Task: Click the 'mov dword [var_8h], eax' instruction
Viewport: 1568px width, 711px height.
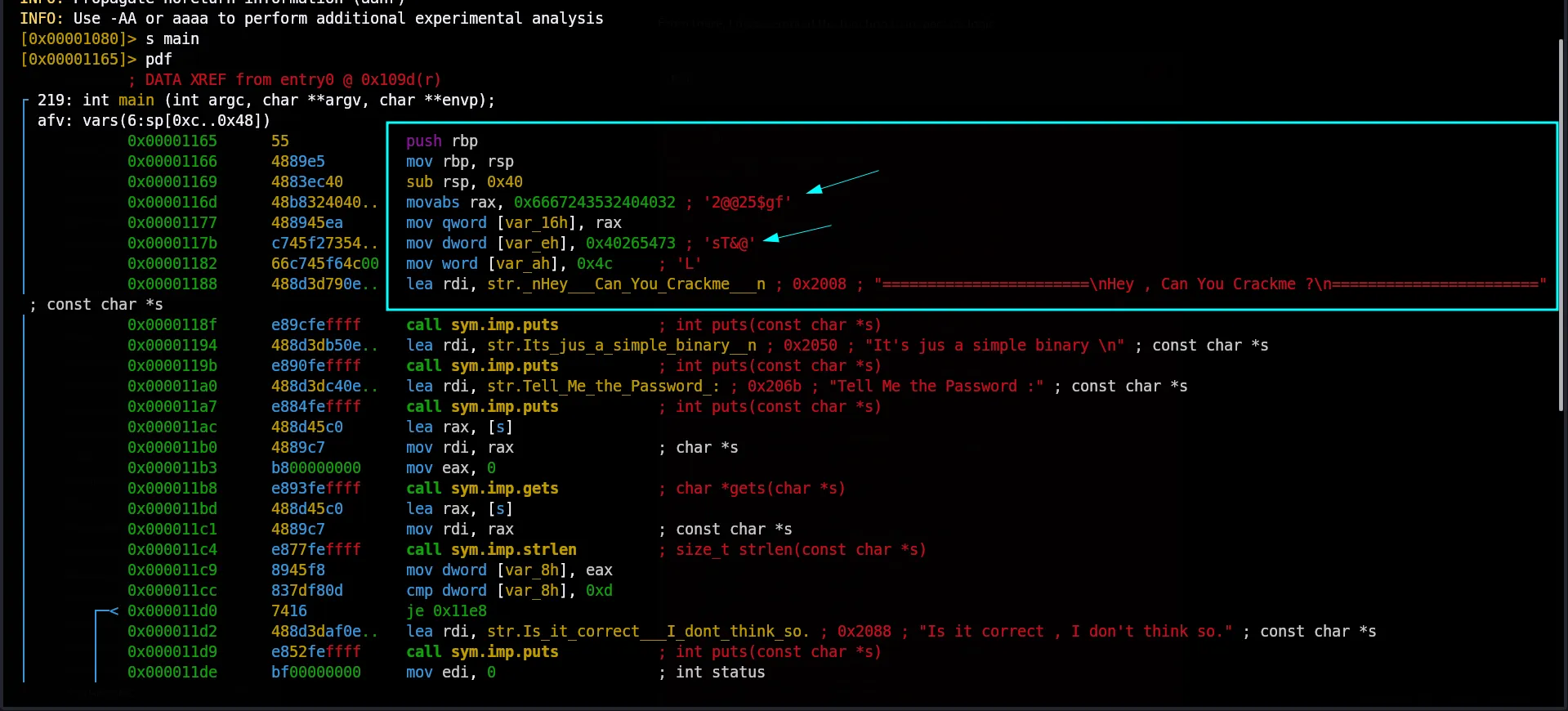Action: [x=509, y=570]
